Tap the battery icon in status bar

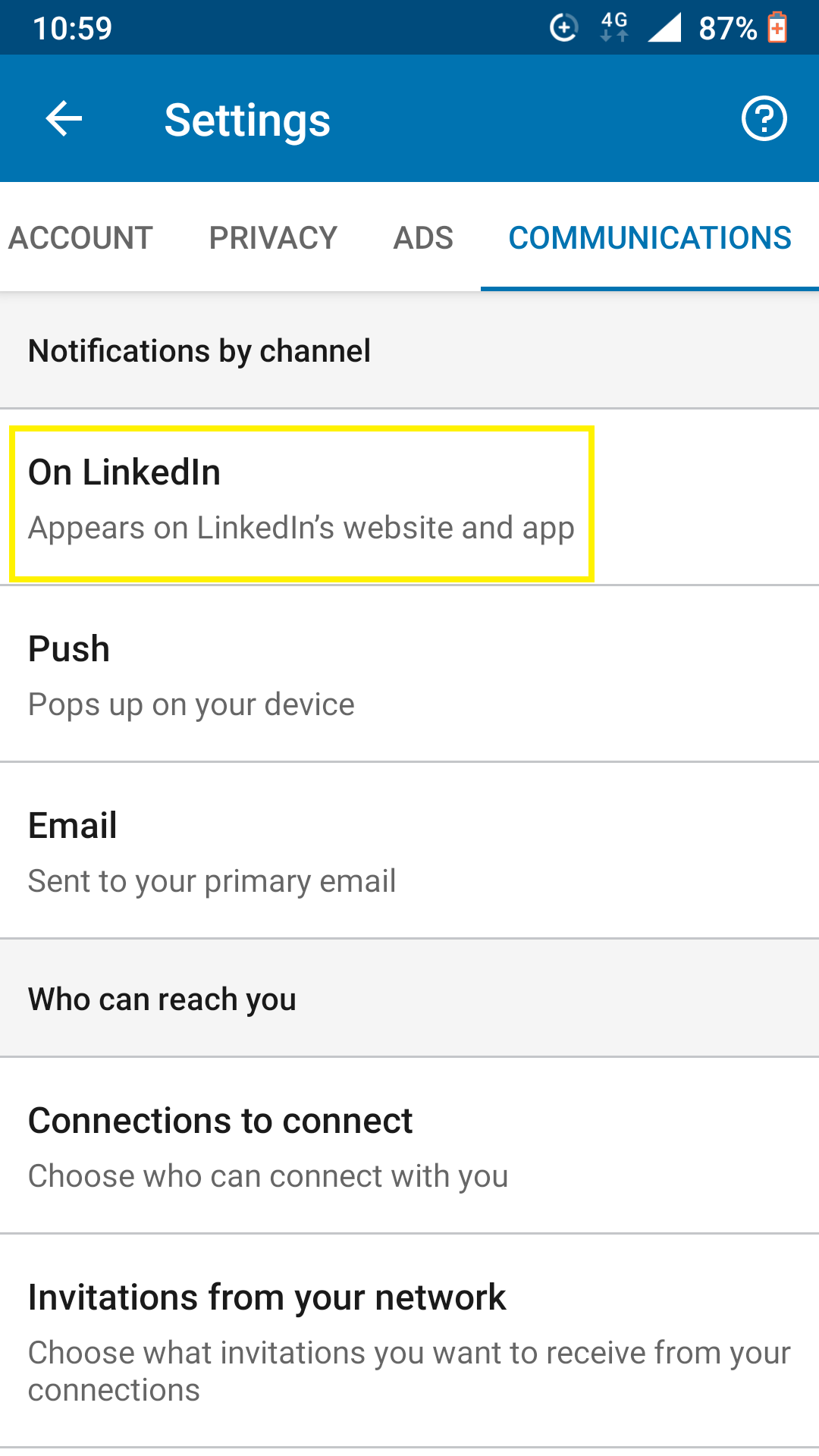777,27
